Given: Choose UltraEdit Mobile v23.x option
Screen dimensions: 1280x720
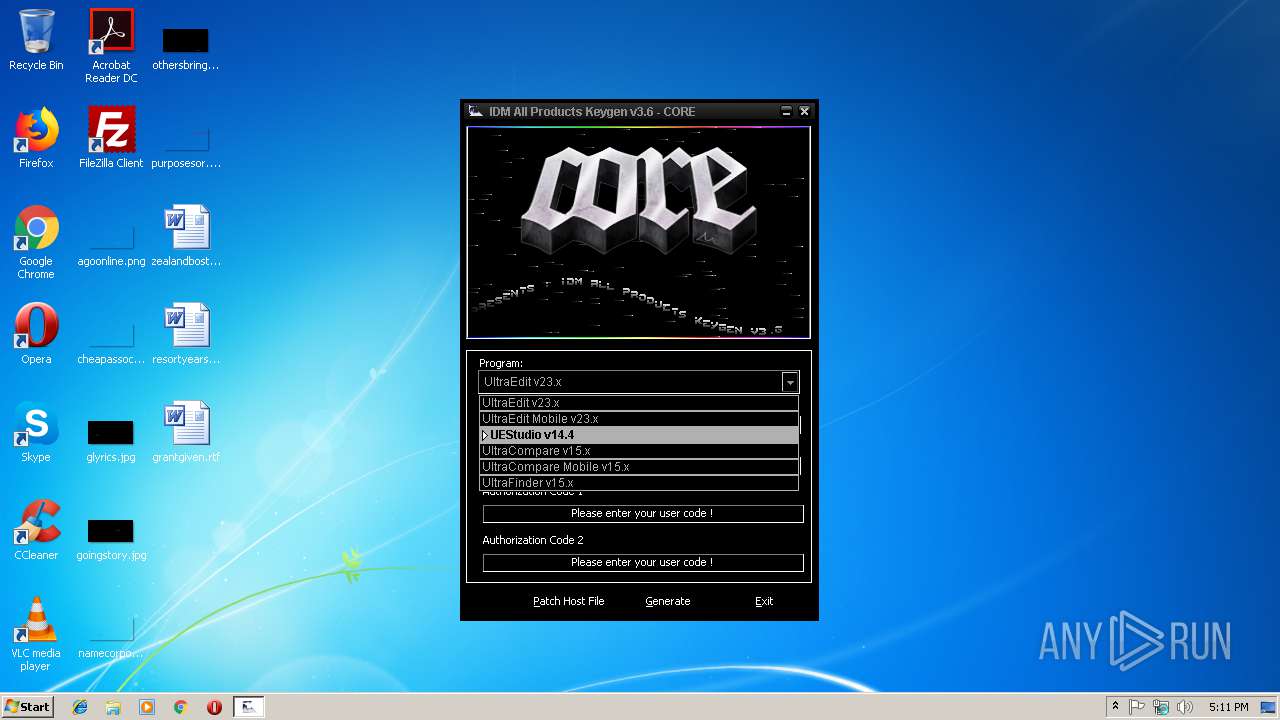Looking at the screenshot, I should [639, 419].
